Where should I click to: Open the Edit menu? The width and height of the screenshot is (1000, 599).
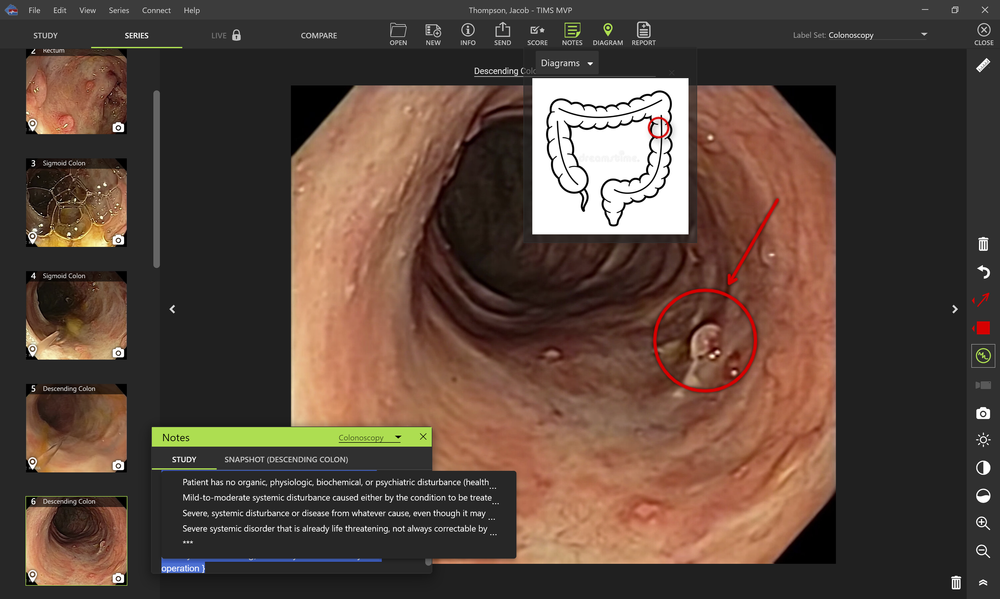pyautogui.click(x=59, y=10)
